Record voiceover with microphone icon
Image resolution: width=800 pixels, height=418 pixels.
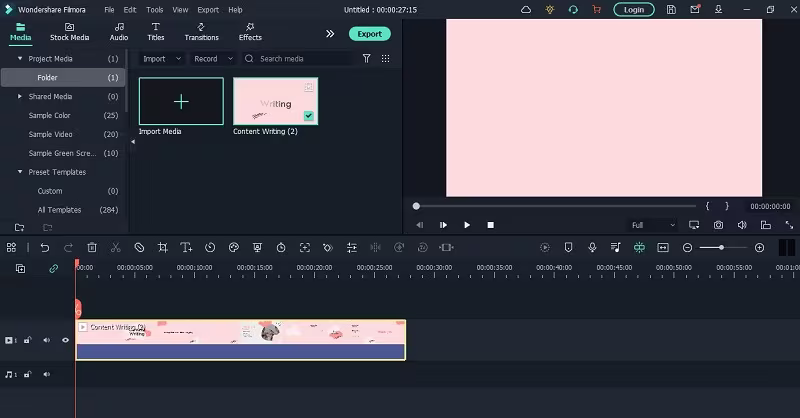tap(592, 248)
